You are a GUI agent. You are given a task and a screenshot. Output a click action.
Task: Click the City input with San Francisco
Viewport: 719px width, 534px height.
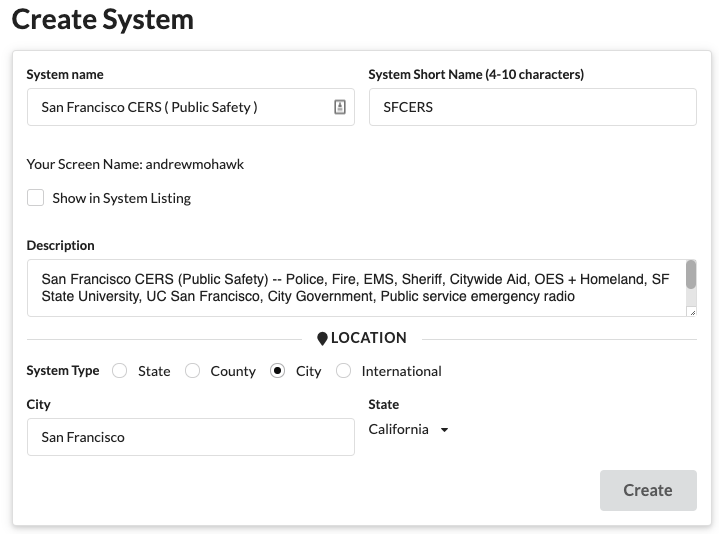pos(191,437)
